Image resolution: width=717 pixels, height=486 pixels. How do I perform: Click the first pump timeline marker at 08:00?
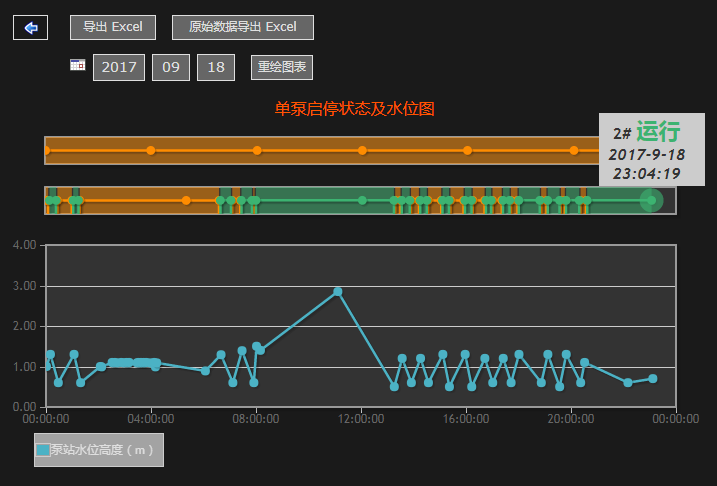click(x=257, y=150)
